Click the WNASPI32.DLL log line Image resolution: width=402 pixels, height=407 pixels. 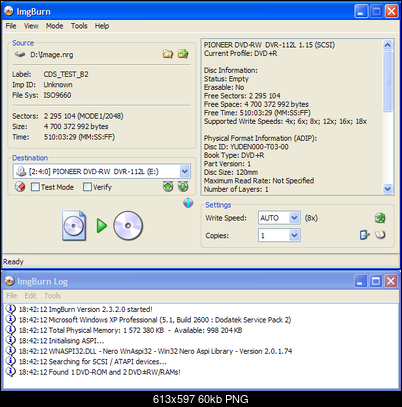pyautogui.click(x=155, y=351)
